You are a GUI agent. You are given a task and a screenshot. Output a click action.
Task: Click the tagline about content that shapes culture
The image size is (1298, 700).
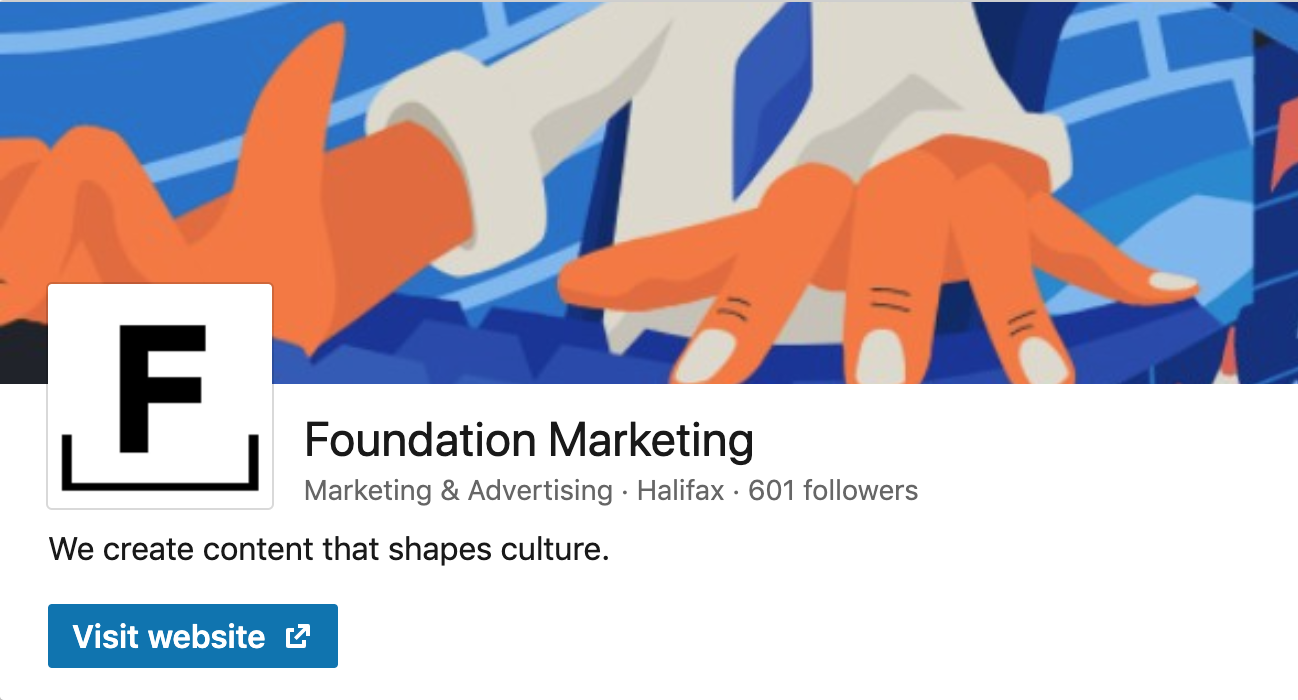[x=328, y=549]
